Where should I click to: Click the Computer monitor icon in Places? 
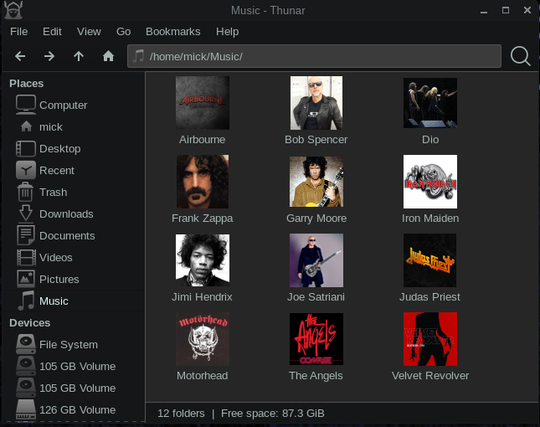[26, 105]
